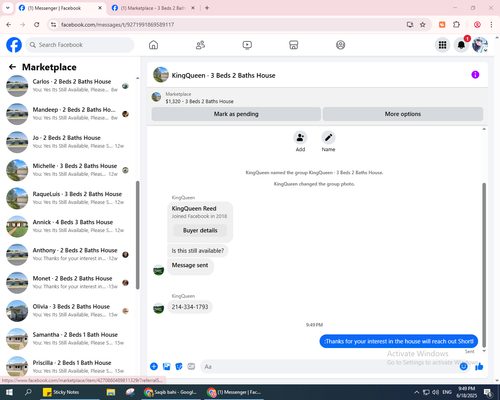
Task: Click the Facebook logo
Action: 14,45
